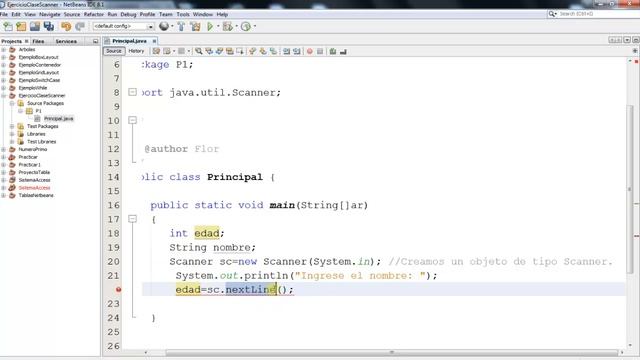Click the editor horizontal scrollbar
Viewport: 640px width, 360px height.
391,352
